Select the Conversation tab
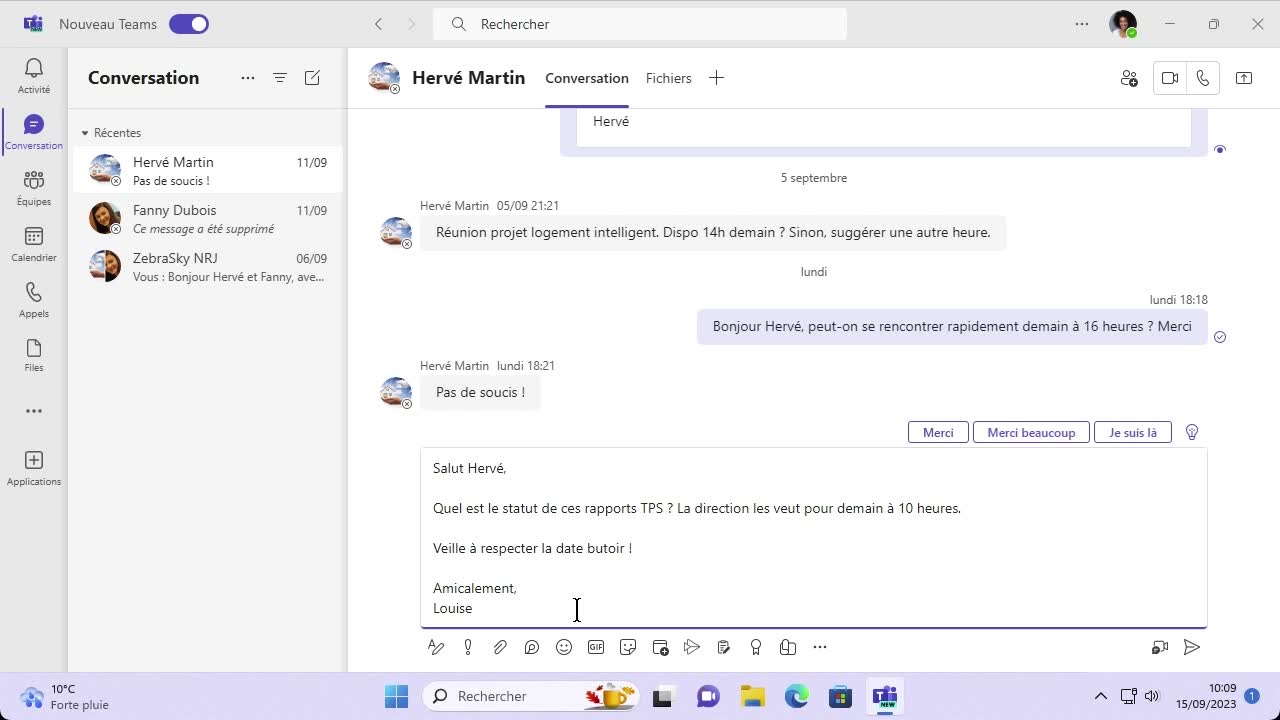Screen dimensions: 1280x720 (586, 78)
